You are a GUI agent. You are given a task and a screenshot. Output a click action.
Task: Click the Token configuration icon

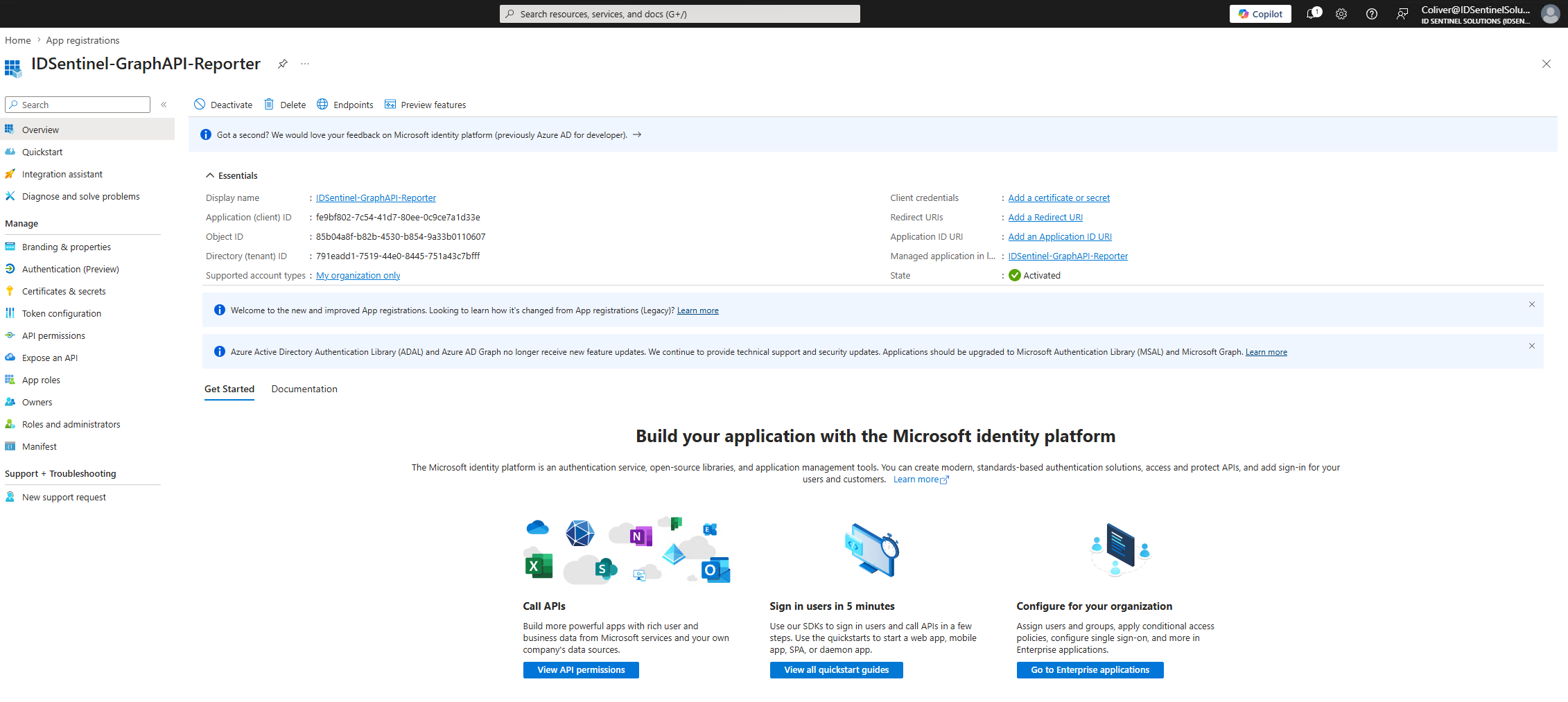pyautogui.click(x=10, y=313)
